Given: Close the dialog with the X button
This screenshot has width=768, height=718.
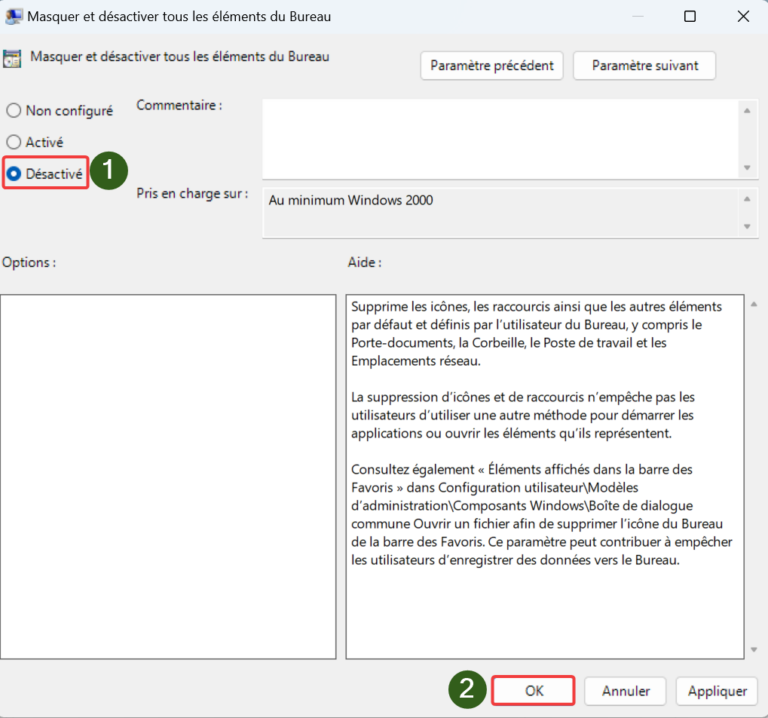Looking at the screenshot, I should click(x=741, y=16).
